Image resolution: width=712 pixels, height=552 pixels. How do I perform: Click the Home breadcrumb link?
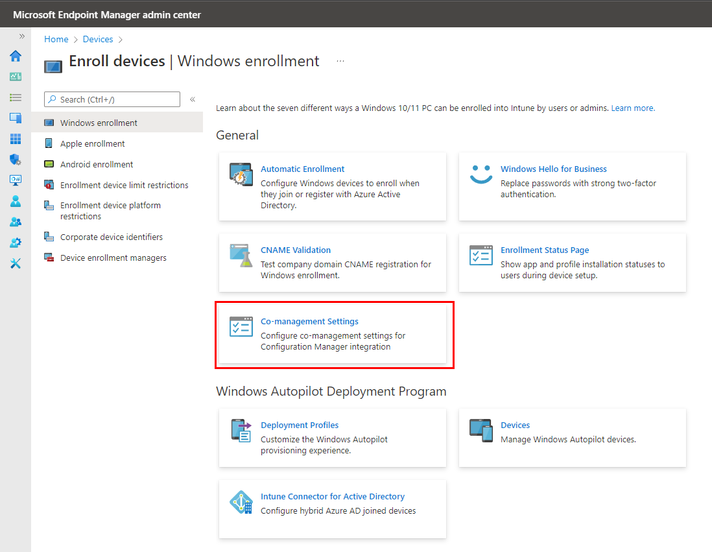click(56, 39)
